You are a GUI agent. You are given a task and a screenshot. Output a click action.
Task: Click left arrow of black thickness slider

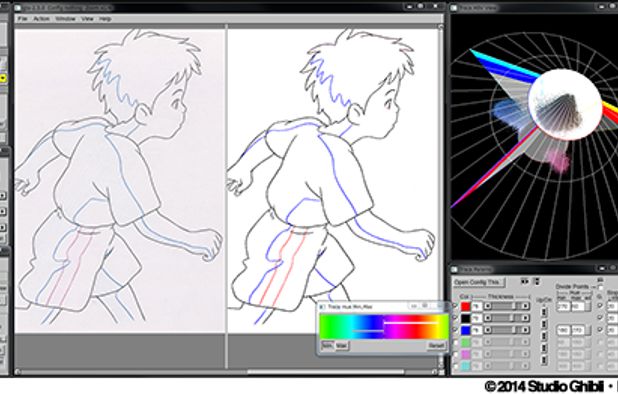(488, 318)
